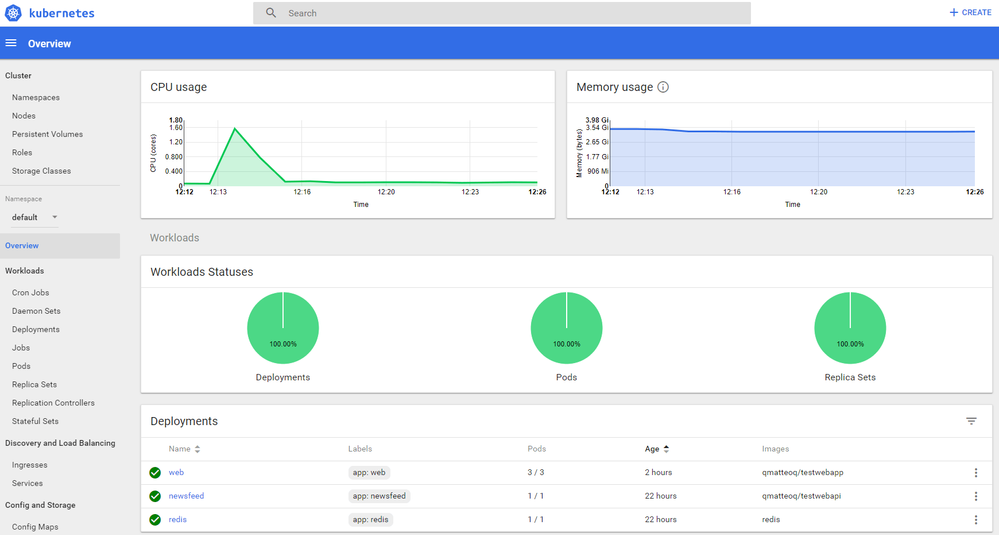Open Workloads section in sidebar
Screen dimensions: 999x535
[24, 271]
